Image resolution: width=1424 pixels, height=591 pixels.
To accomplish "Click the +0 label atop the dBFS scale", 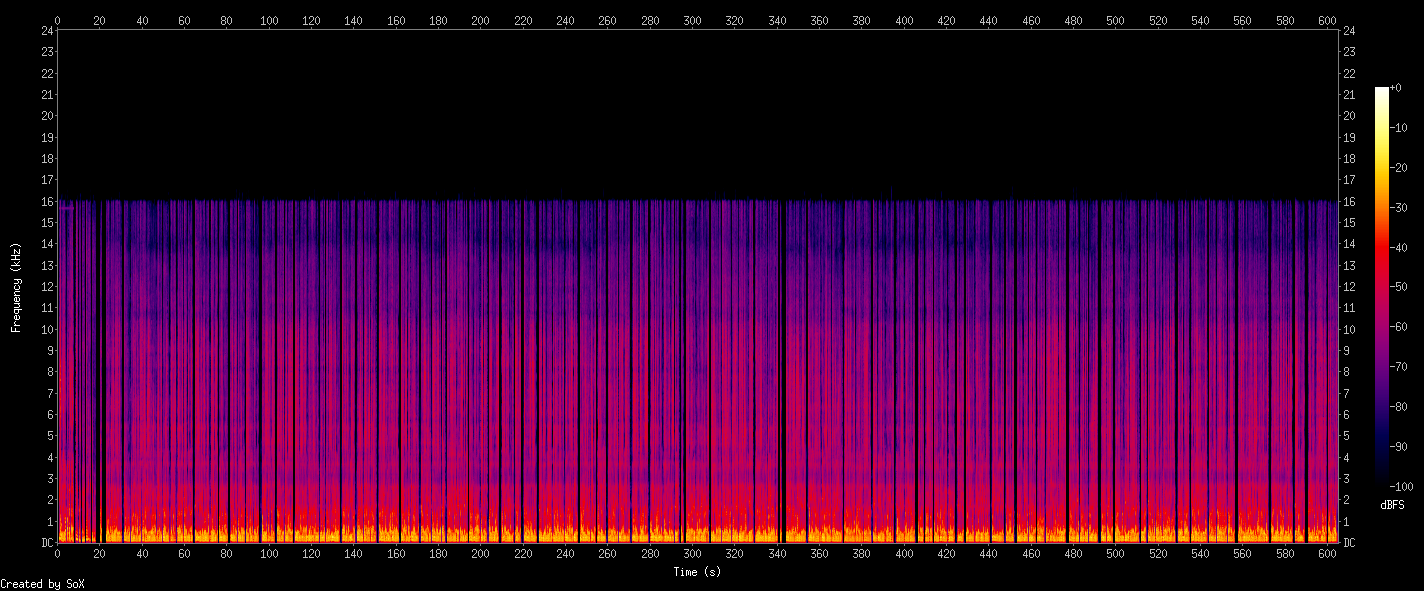I will pyautogui.click(x=1396, y=88).
